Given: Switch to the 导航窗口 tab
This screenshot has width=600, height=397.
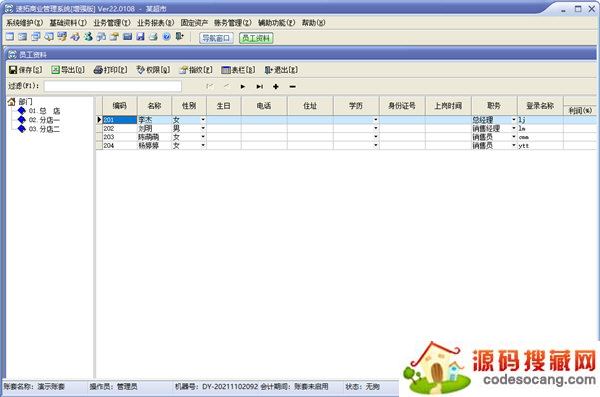Looking at the screenshot, I should pyautogui.click(x=216, y=38).
